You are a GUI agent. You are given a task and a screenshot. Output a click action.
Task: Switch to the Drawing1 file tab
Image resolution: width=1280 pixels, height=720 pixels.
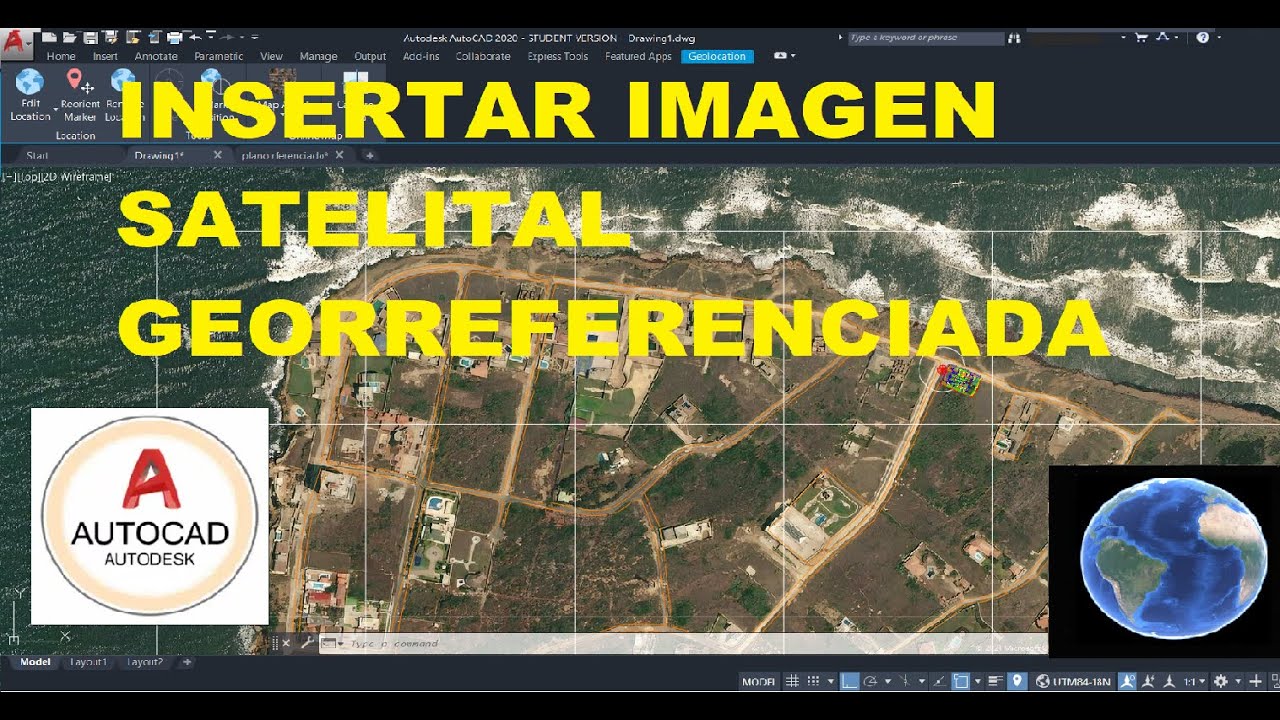(159, 155)
